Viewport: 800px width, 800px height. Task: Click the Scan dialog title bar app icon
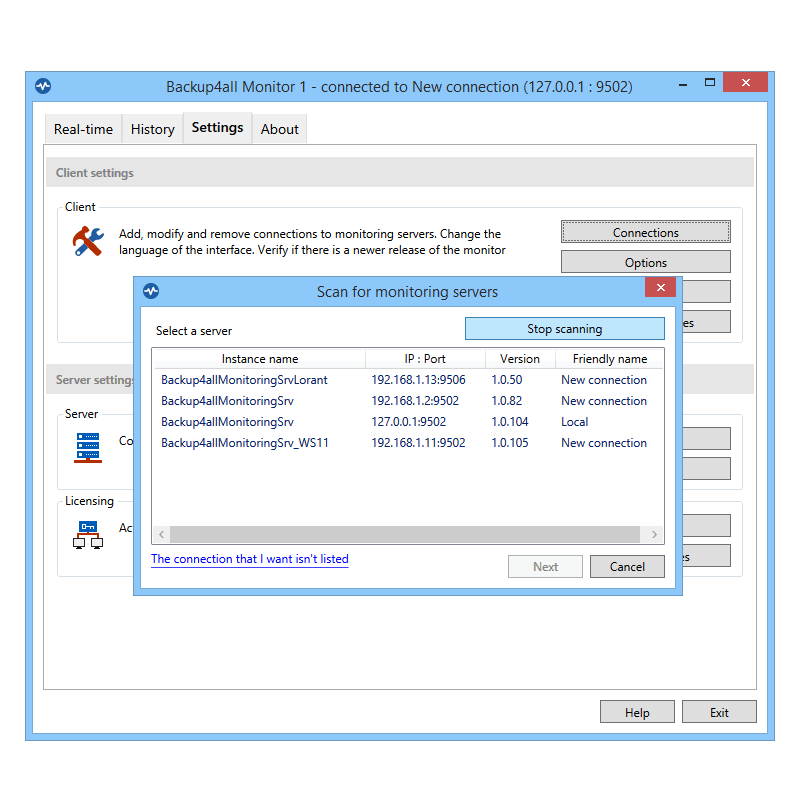(x=151, y=291)
